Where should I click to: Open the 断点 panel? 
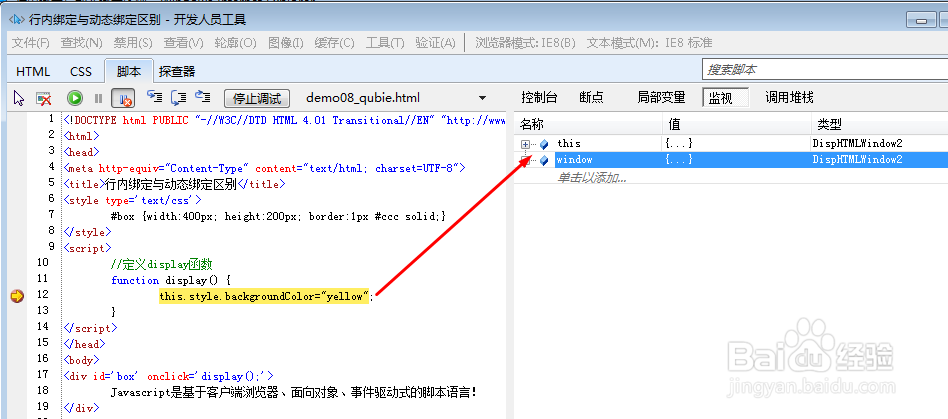click(591, 97)
